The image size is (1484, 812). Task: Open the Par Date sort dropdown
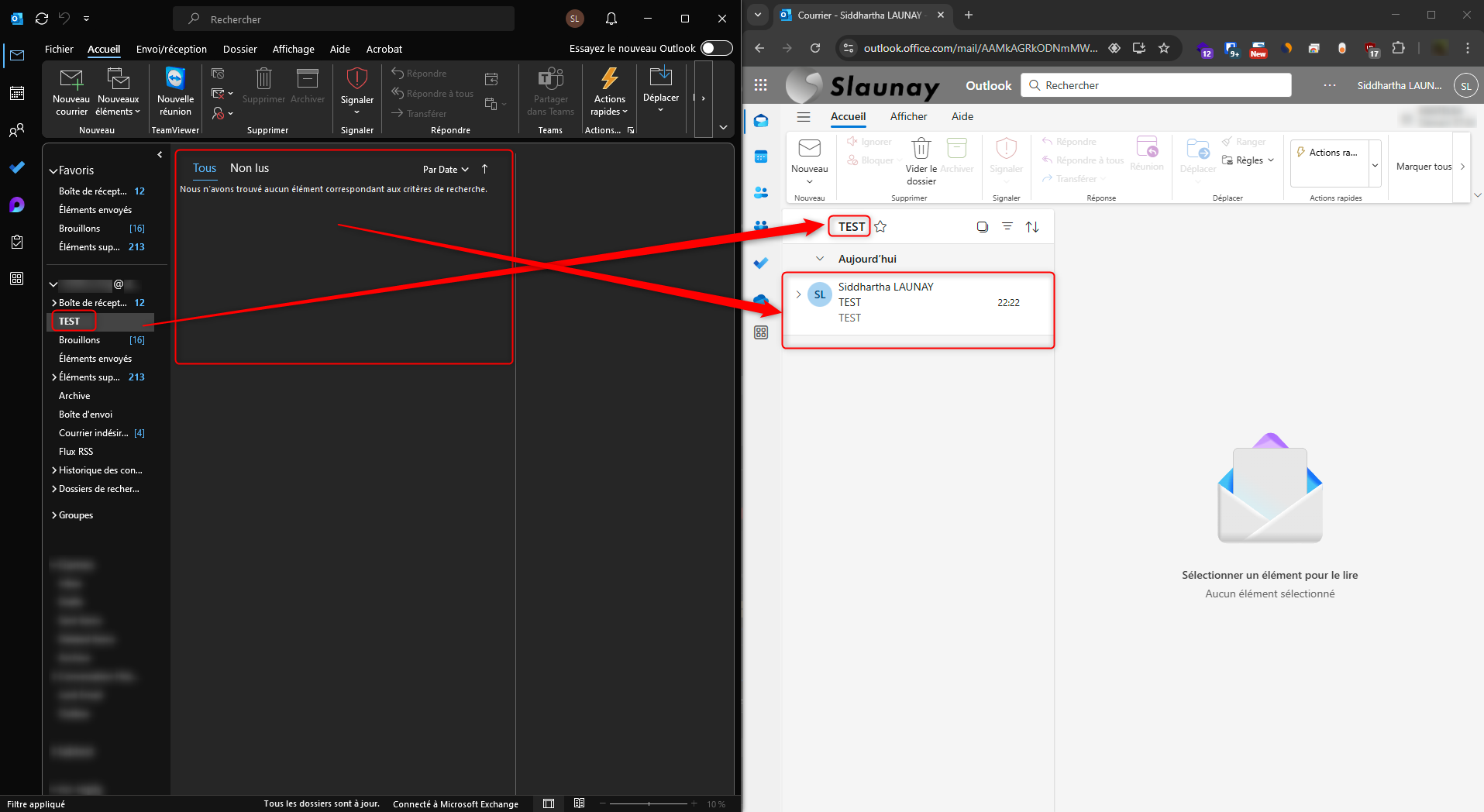446,170
